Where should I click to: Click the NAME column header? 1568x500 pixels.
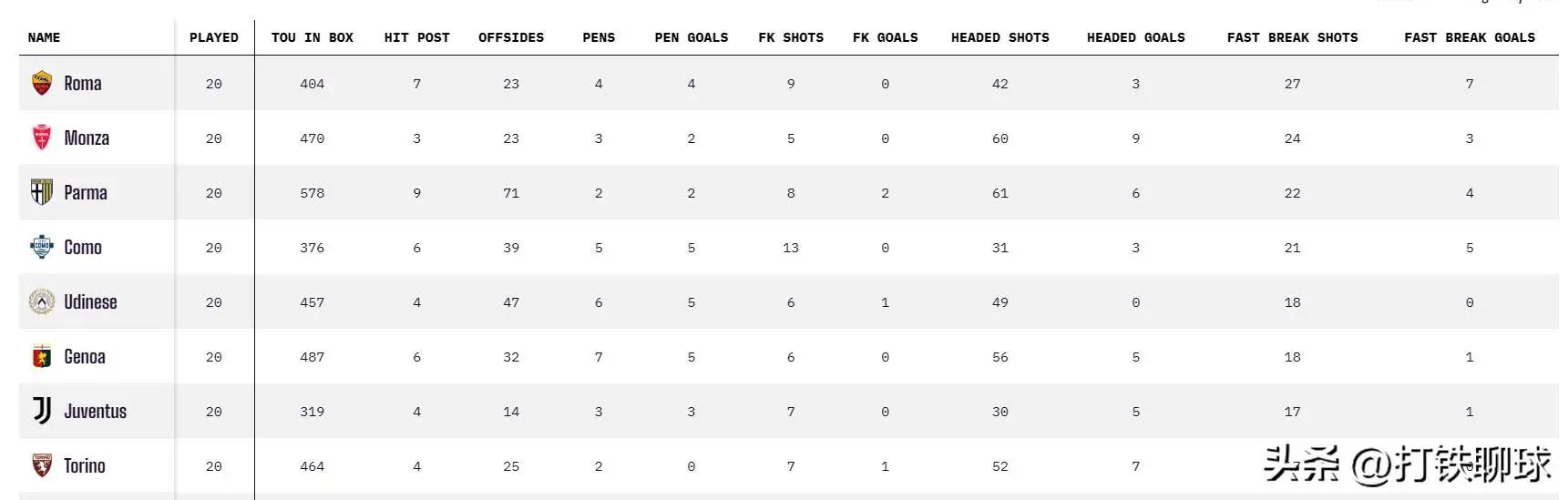(x=44, y=38)
